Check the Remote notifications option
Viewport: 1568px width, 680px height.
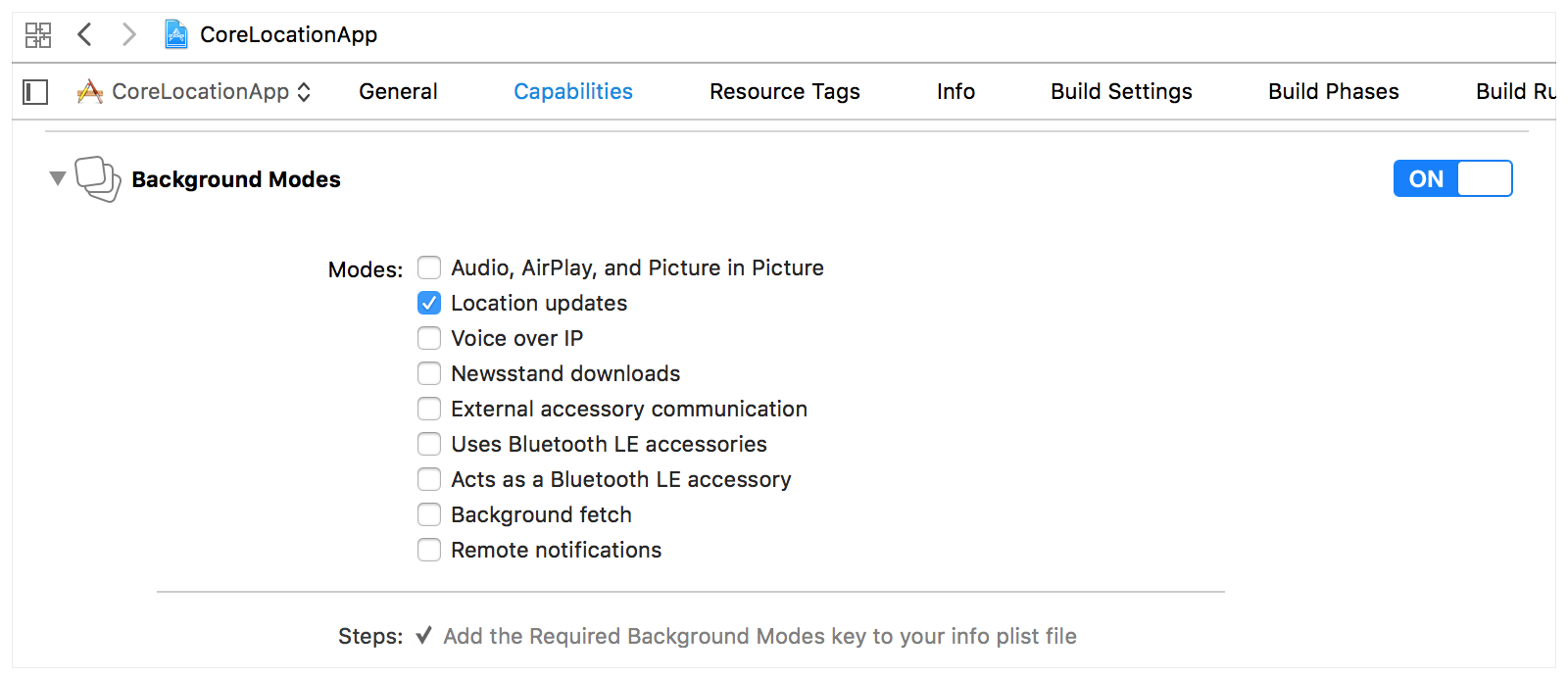pos(429,550)
